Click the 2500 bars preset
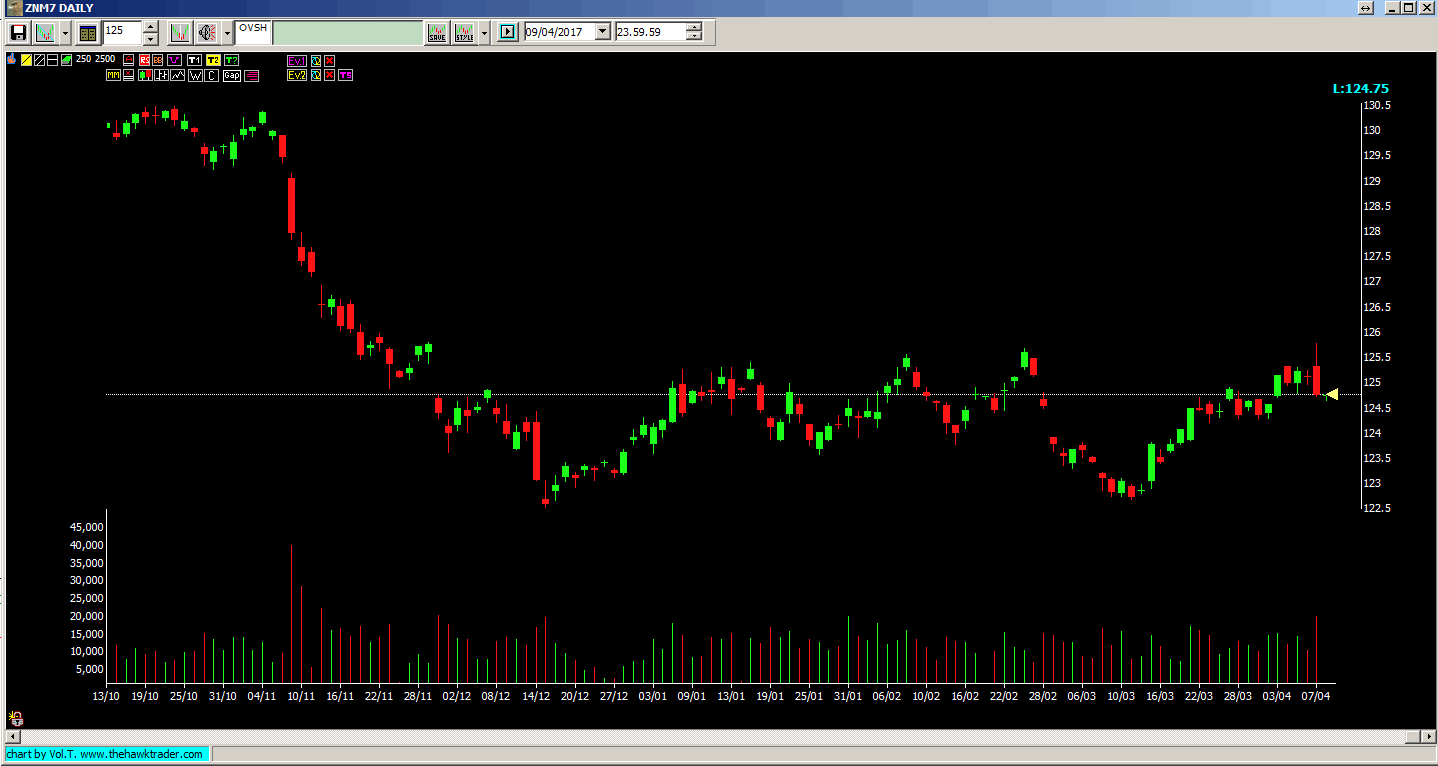 click(x=105, y=59)
